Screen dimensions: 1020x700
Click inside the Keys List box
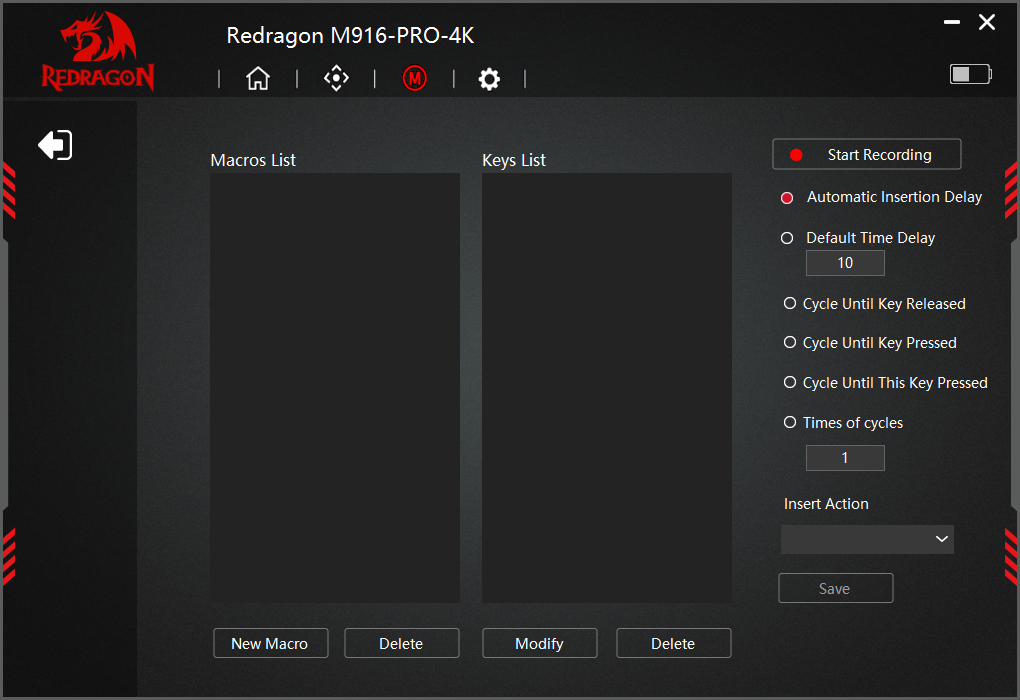[606, 388]
